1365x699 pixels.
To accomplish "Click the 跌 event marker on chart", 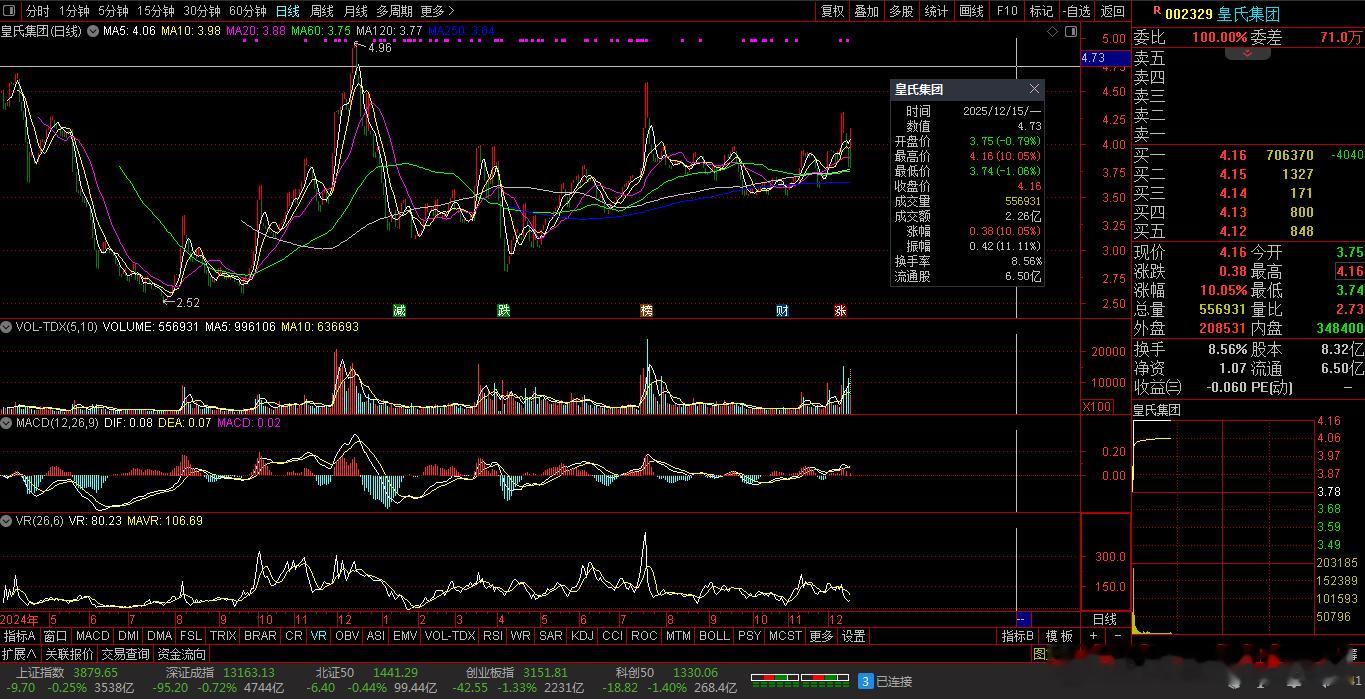I will tap(503, 310).
